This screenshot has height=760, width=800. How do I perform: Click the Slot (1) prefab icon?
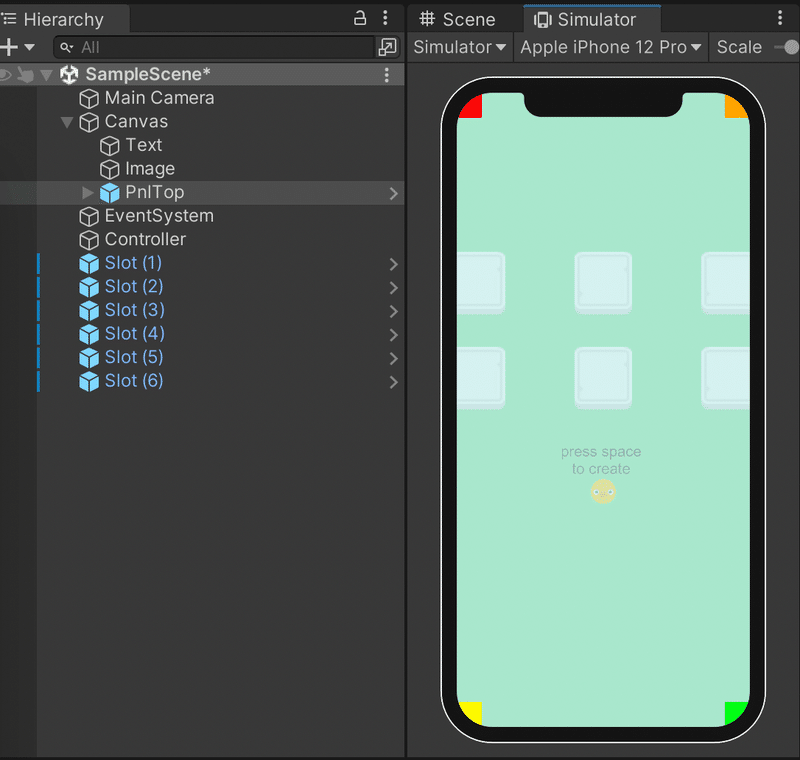tap(89, 264)
